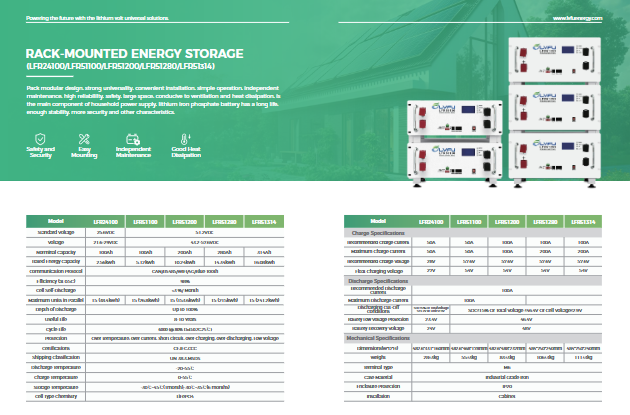Click the crossed tools icon above Easy Mounting
This screenshot has width=630, height=415.
(84, 139)
